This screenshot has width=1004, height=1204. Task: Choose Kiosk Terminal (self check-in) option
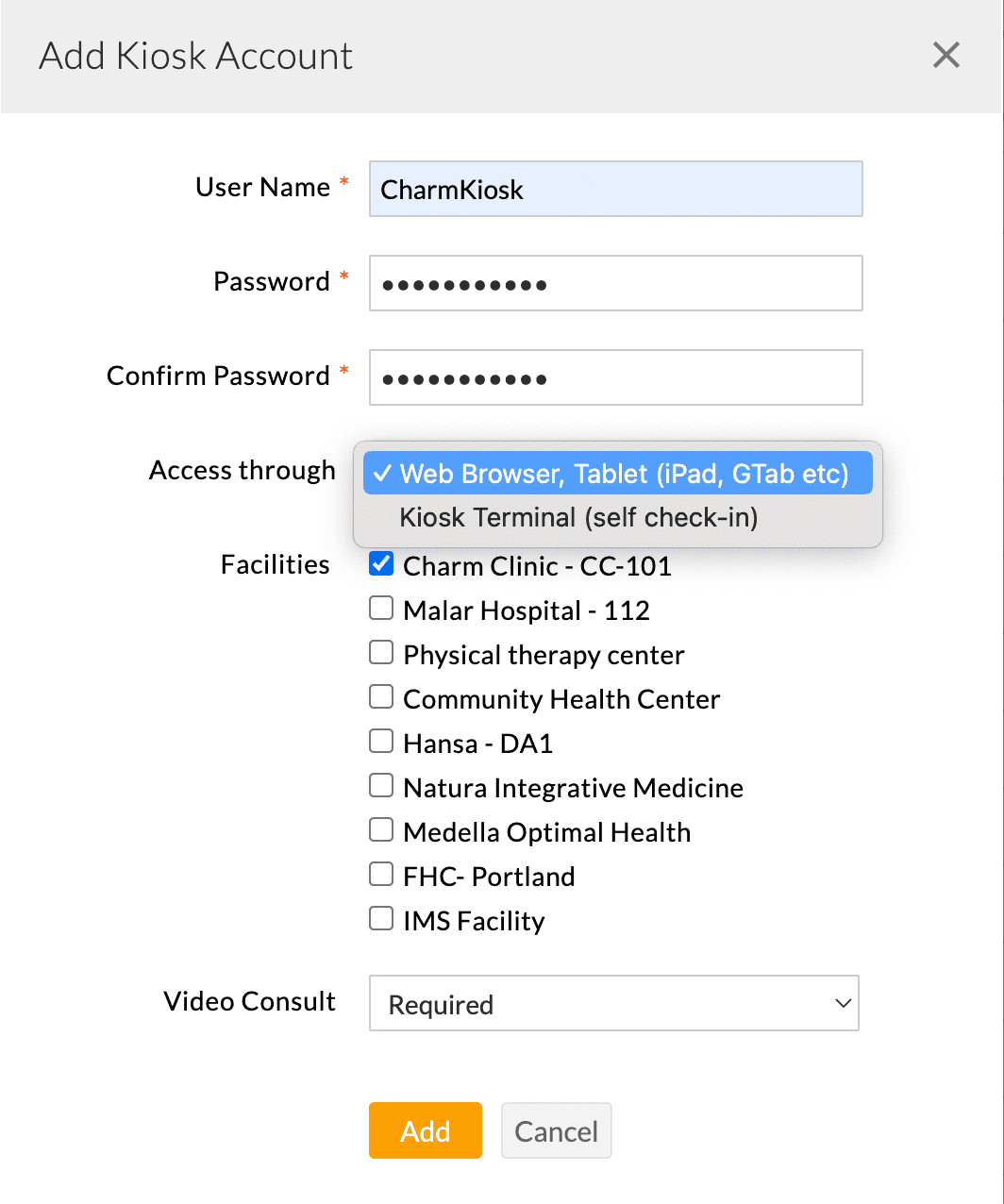click(578, 518)
